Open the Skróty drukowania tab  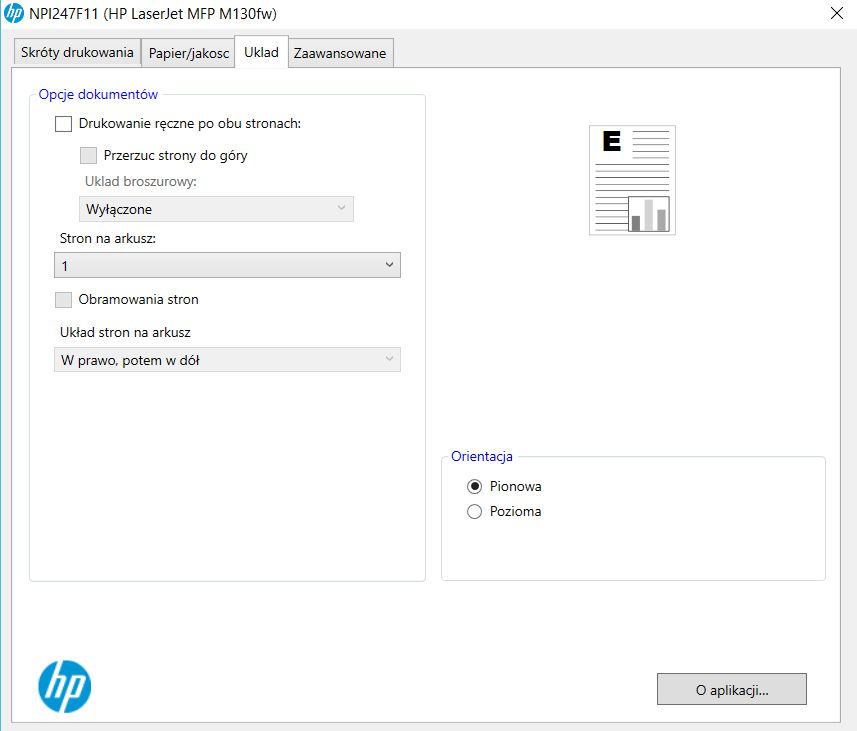pyautogui.click(x=77, y=52)
